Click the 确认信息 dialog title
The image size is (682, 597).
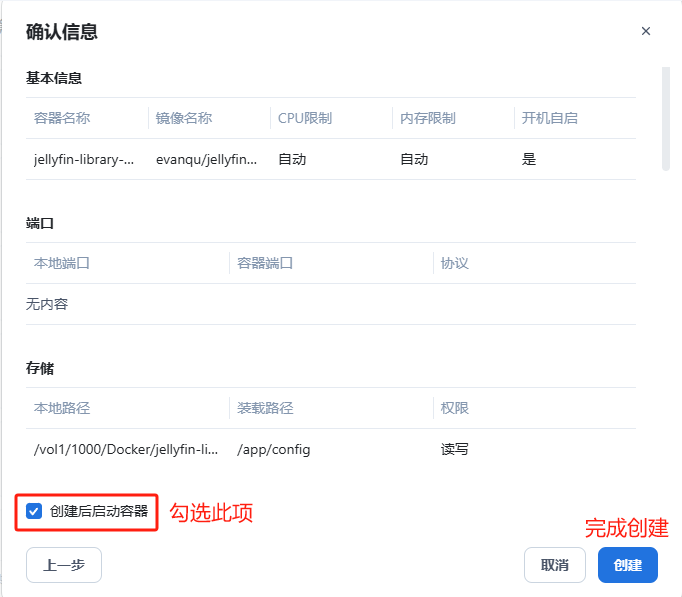(62, 32)
